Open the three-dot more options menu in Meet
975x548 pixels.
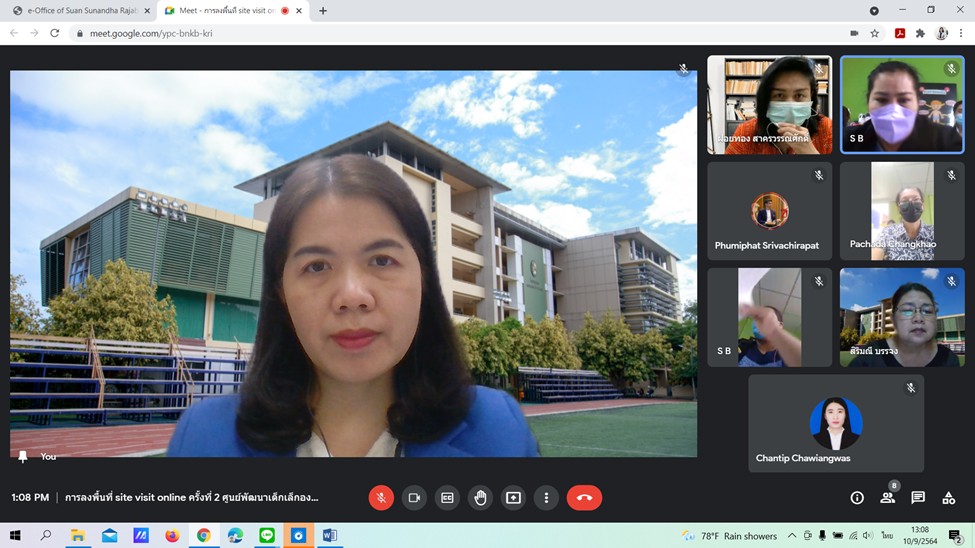(546, 497)
